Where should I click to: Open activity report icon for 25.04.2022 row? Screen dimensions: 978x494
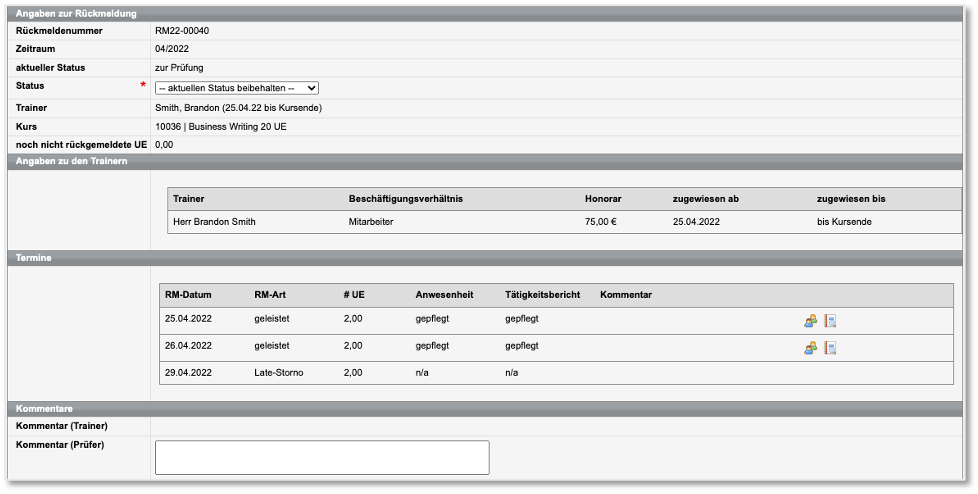point(830,321)
